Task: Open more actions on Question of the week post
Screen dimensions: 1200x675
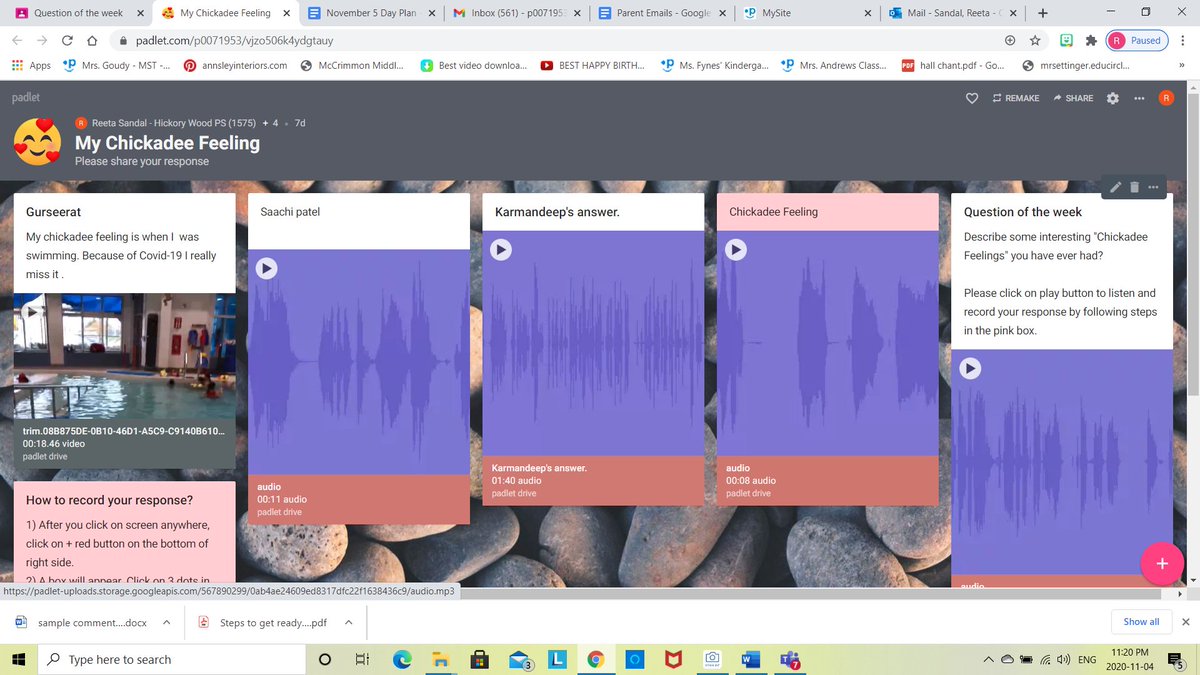Action: (x=1153, y=187)
